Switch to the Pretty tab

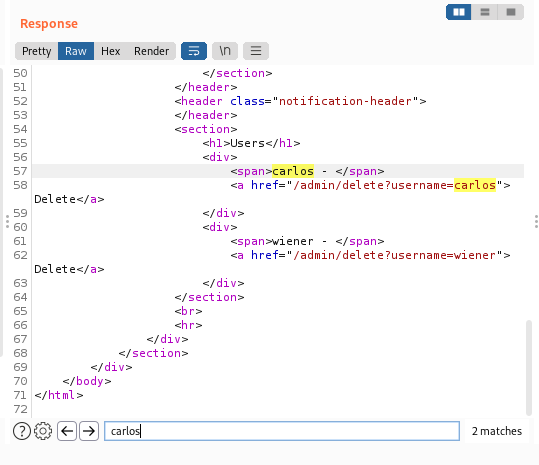36,51
